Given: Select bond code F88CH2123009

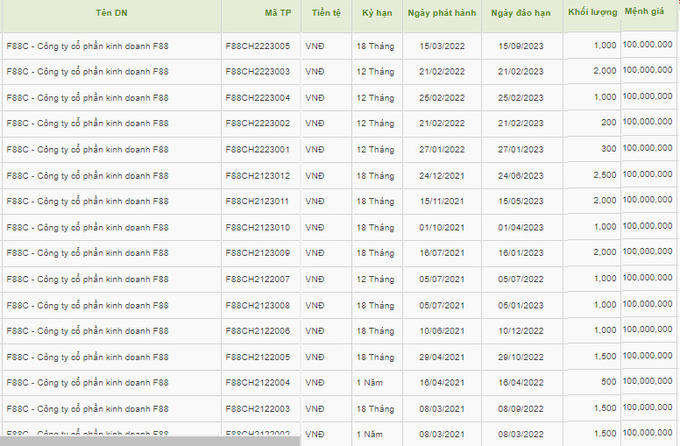Looking at the screenshot, I should tap(258, 253).
